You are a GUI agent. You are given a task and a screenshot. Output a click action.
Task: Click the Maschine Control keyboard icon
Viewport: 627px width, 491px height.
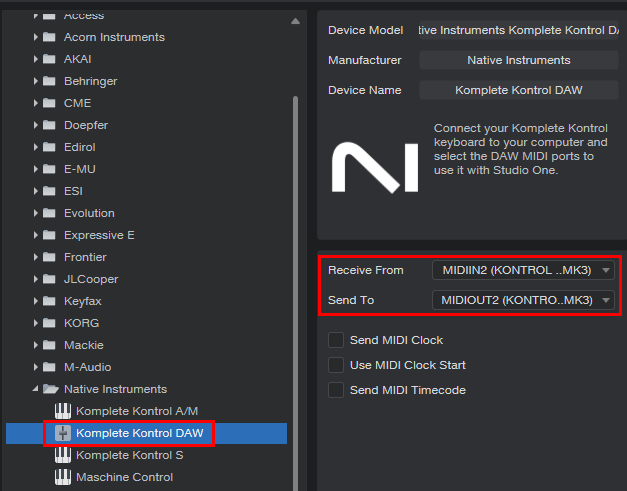[x=63, y=477]
